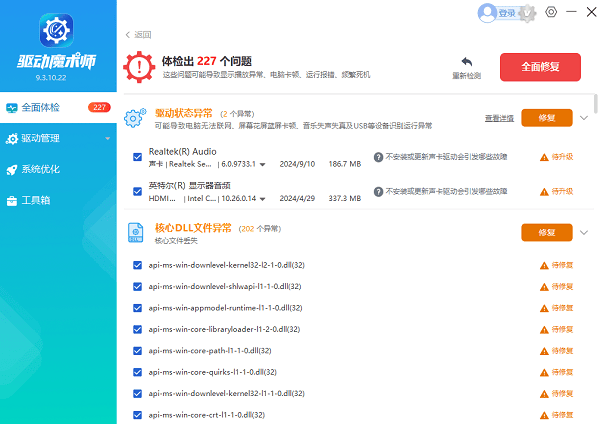The height and width of the screenshot is (424, 600).
Task: Click the user avatar login icon
Action: 487,13
